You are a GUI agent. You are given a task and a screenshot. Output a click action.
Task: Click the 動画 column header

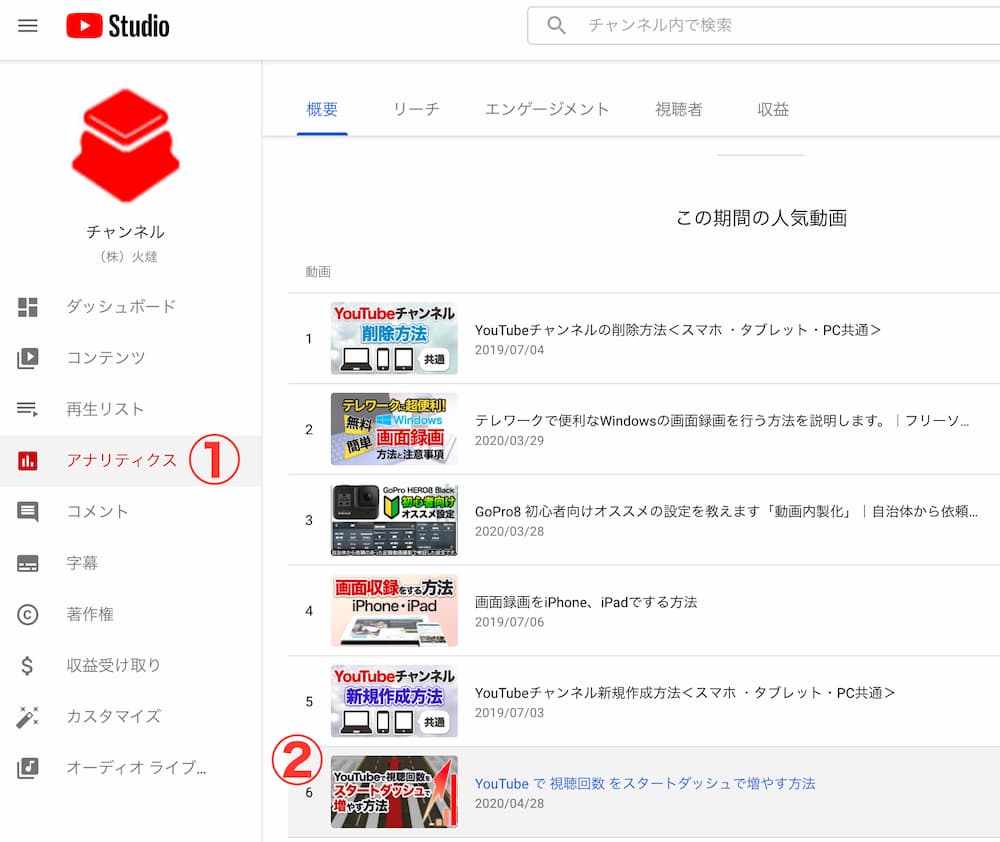[318, 272]
